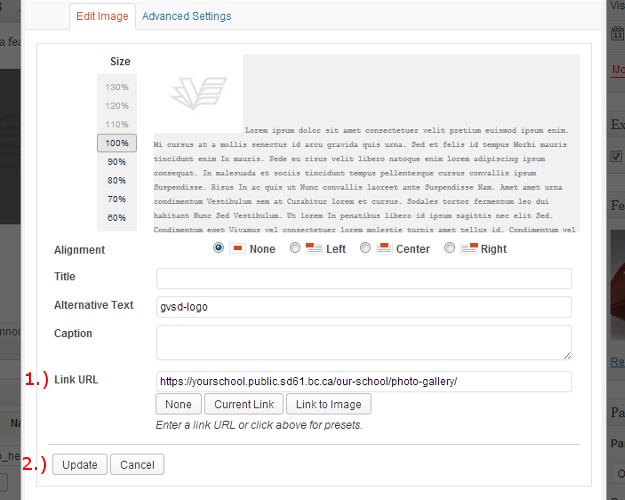This screenshot has width=625, height=500.
Task: Click the Link URL input field
Action: (364, 382)
